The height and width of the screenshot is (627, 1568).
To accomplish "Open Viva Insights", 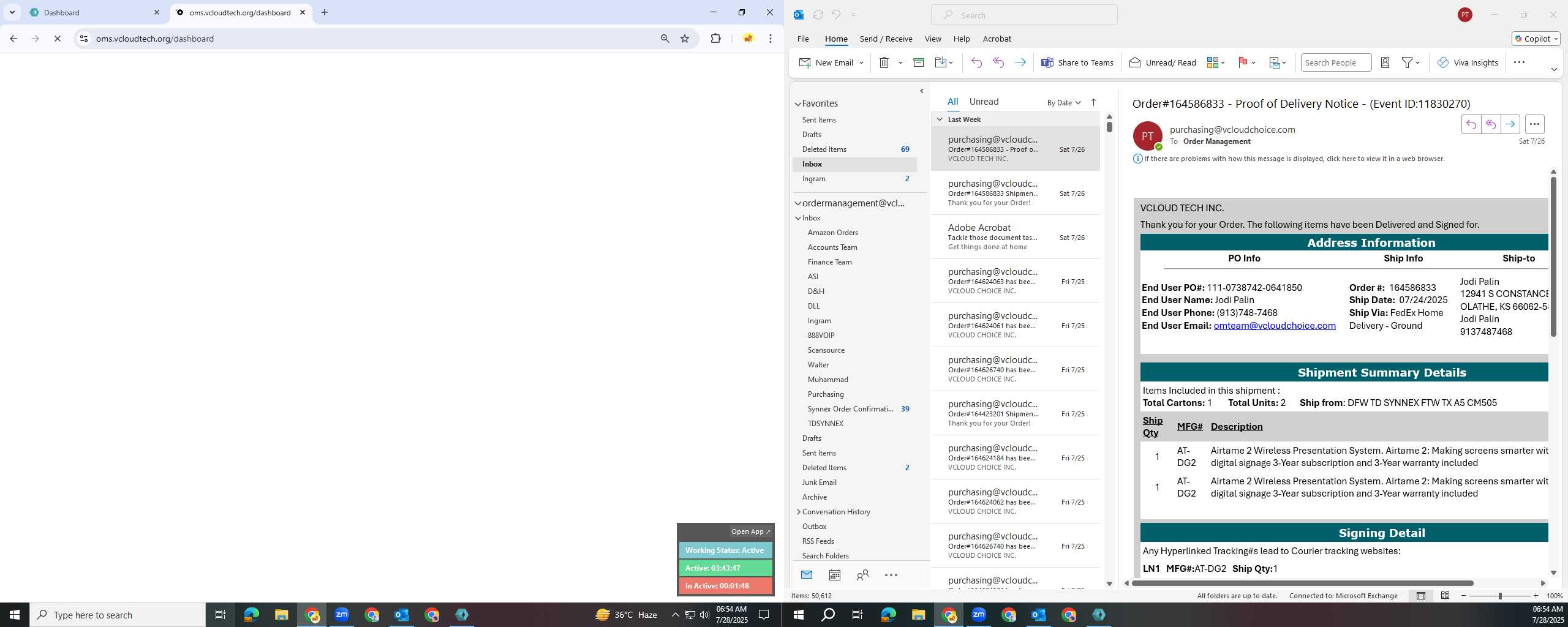I will [x=1468, y=62].
